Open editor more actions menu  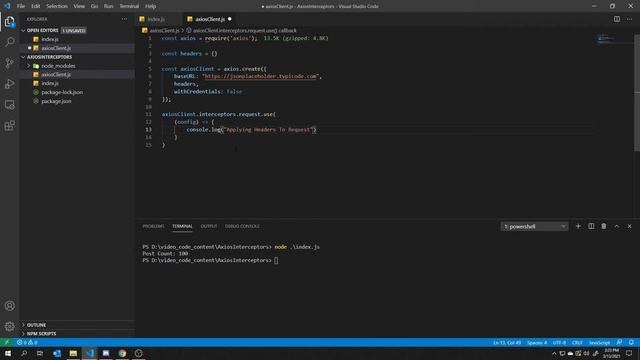[629, 19]
